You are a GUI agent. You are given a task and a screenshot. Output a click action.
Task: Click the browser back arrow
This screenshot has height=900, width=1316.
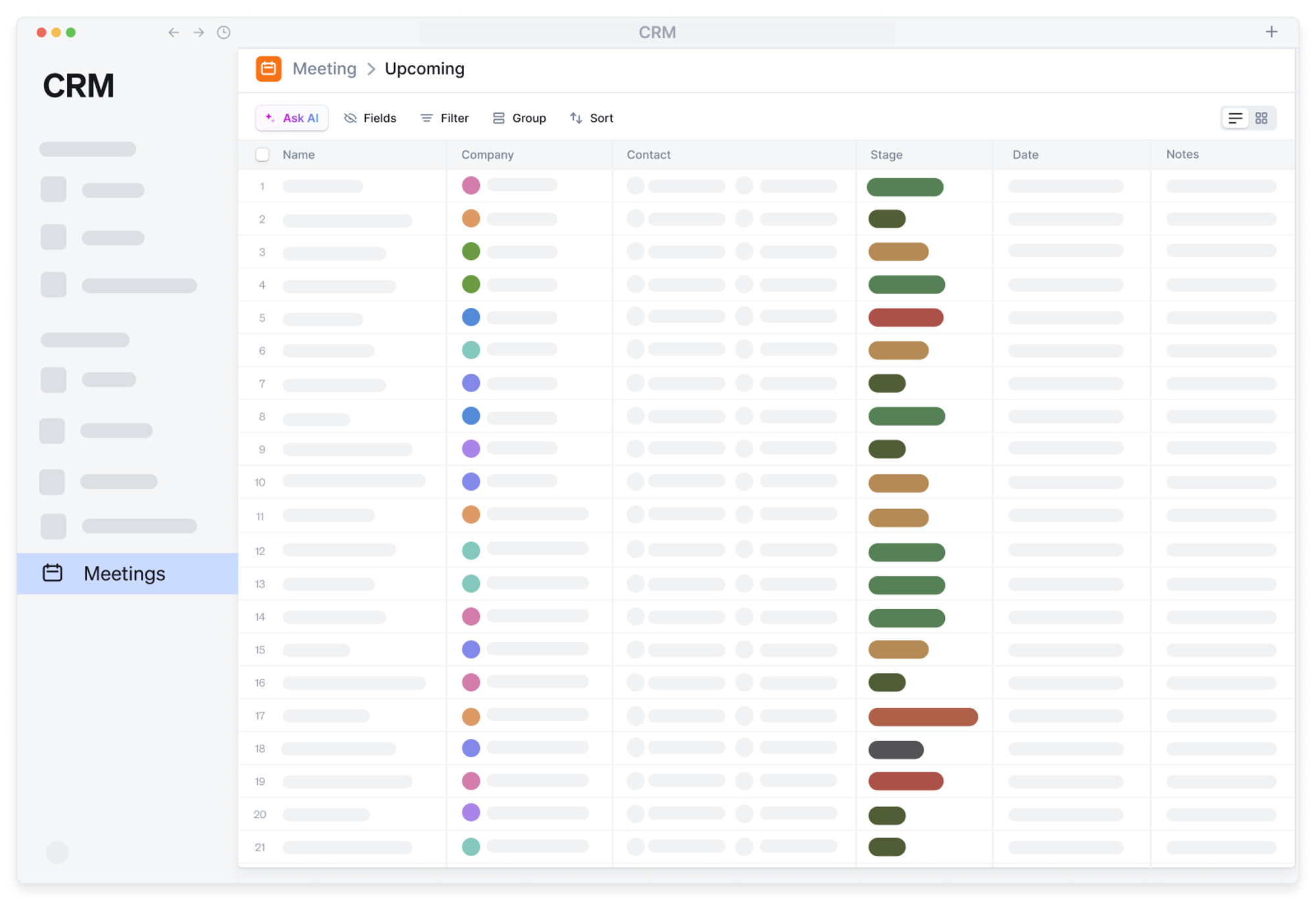[174, 32]
